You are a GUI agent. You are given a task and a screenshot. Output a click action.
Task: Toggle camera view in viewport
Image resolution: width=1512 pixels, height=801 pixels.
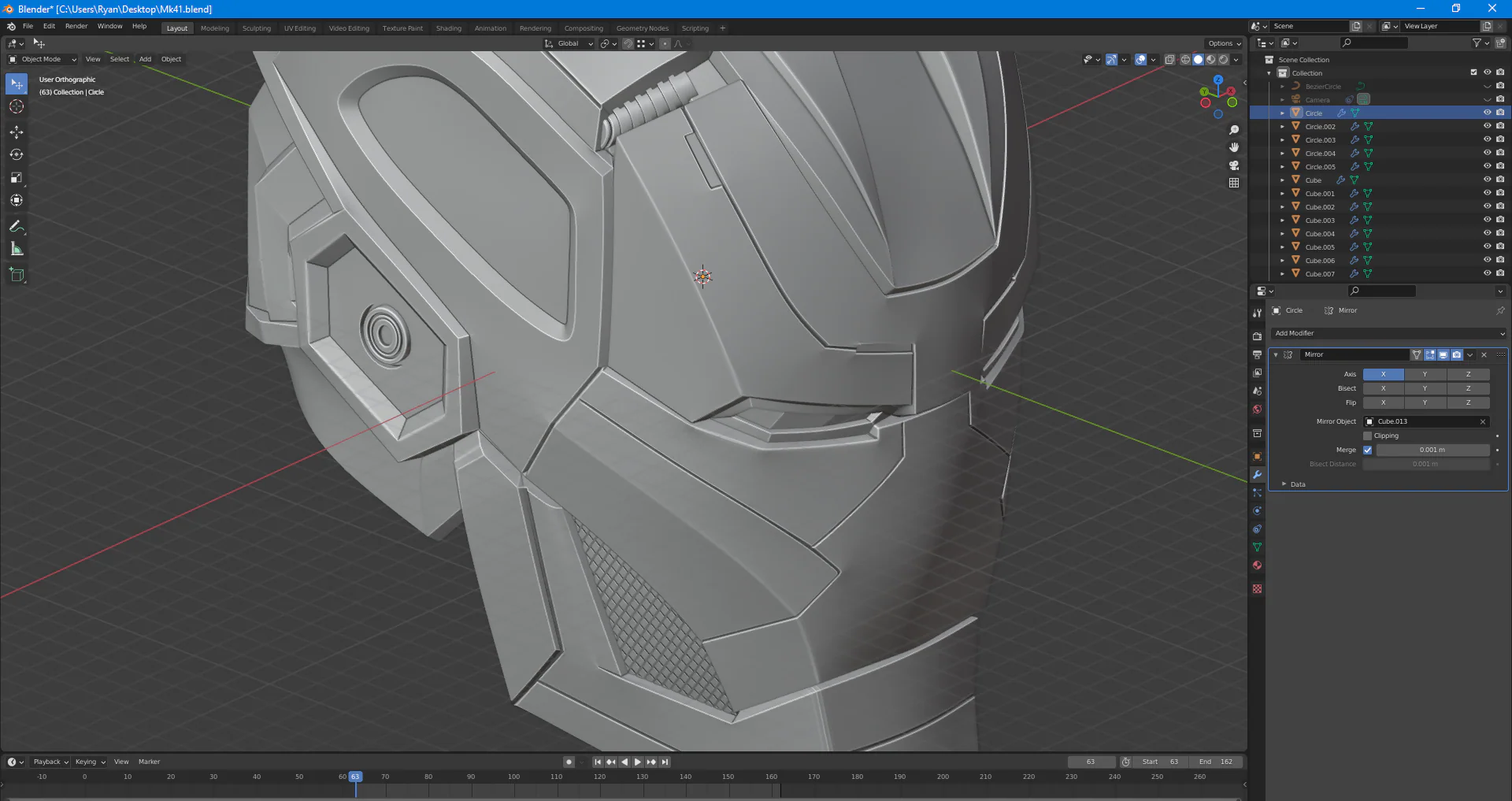click(1234, 165)
